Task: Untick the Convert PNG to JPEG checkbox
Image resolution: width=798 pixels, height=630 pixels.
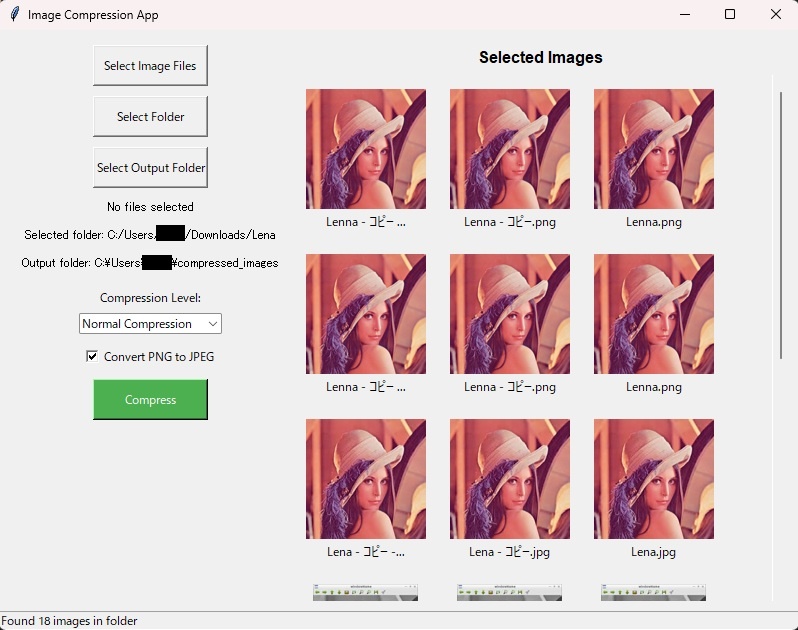Action: (x=92, y=356)
